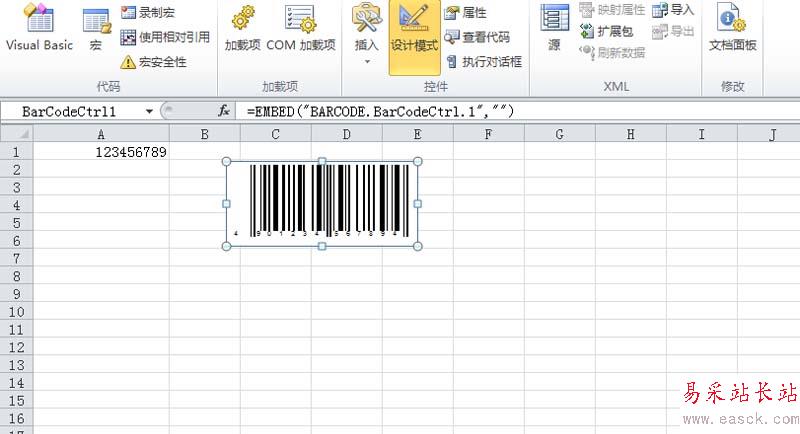
Task: Select row 1 header
Action: (x=16, y=152)
